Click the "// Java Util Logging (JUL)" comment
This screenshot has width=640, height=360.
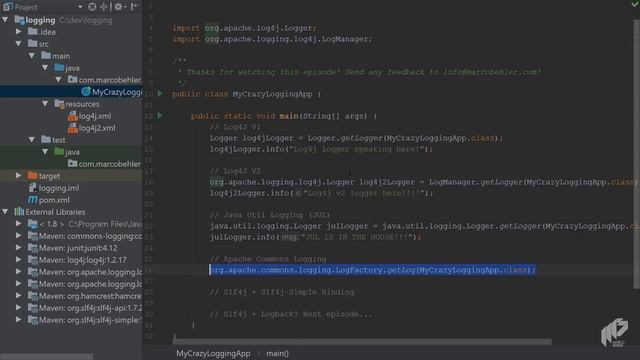[x=270, y=215]
